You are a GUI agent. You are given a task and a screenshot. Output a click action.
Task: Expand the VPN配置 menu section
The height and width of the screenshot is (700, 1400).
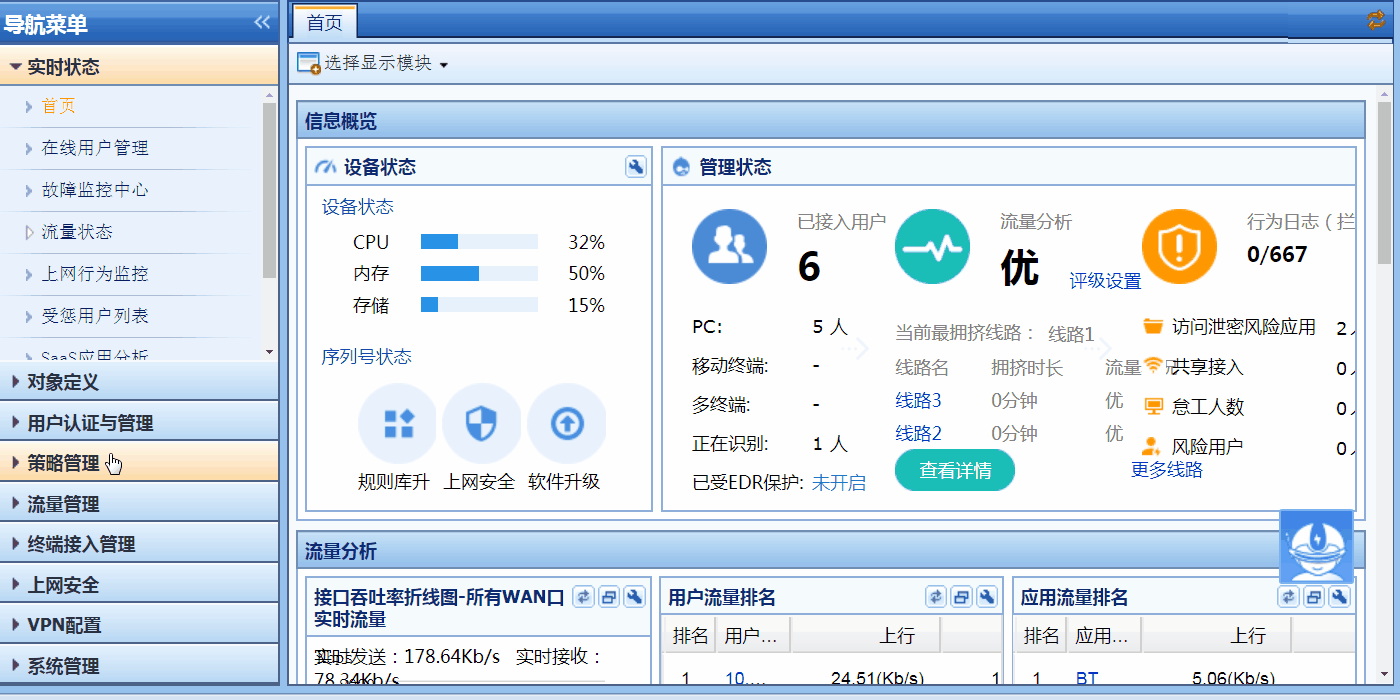tap(139, 625)
